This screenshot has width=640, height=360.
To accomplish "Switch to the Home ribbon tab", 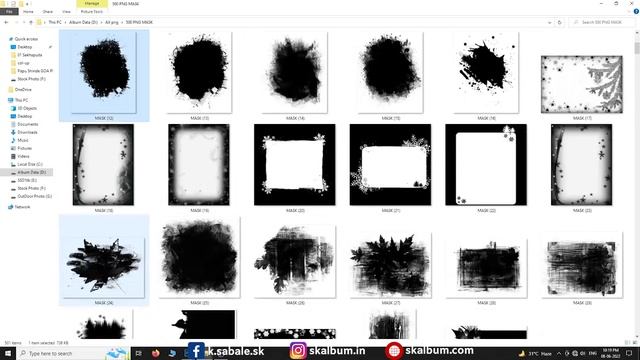I will click(28, 12).
